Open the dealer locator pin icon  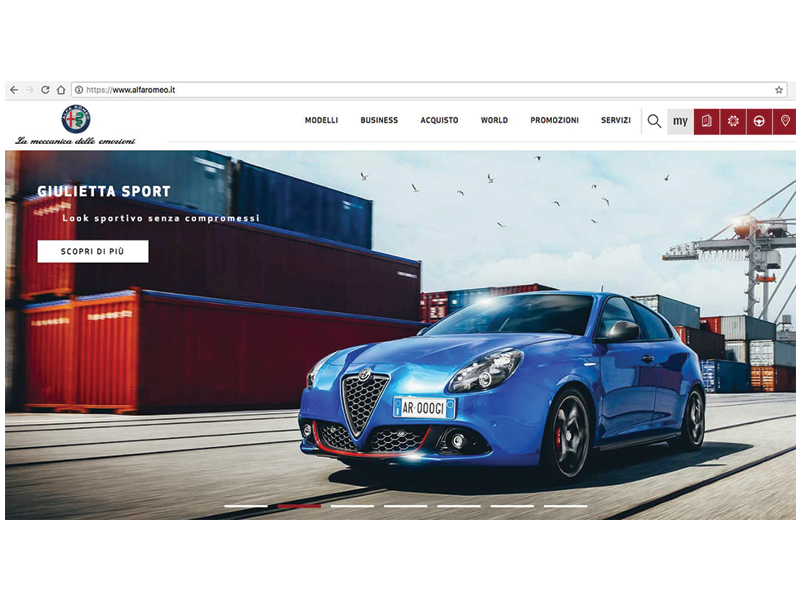785,121
